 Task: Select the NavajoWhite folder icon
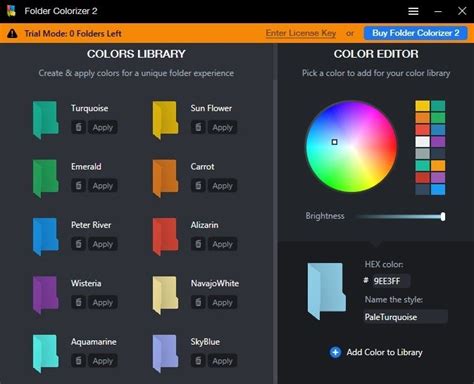165,295
